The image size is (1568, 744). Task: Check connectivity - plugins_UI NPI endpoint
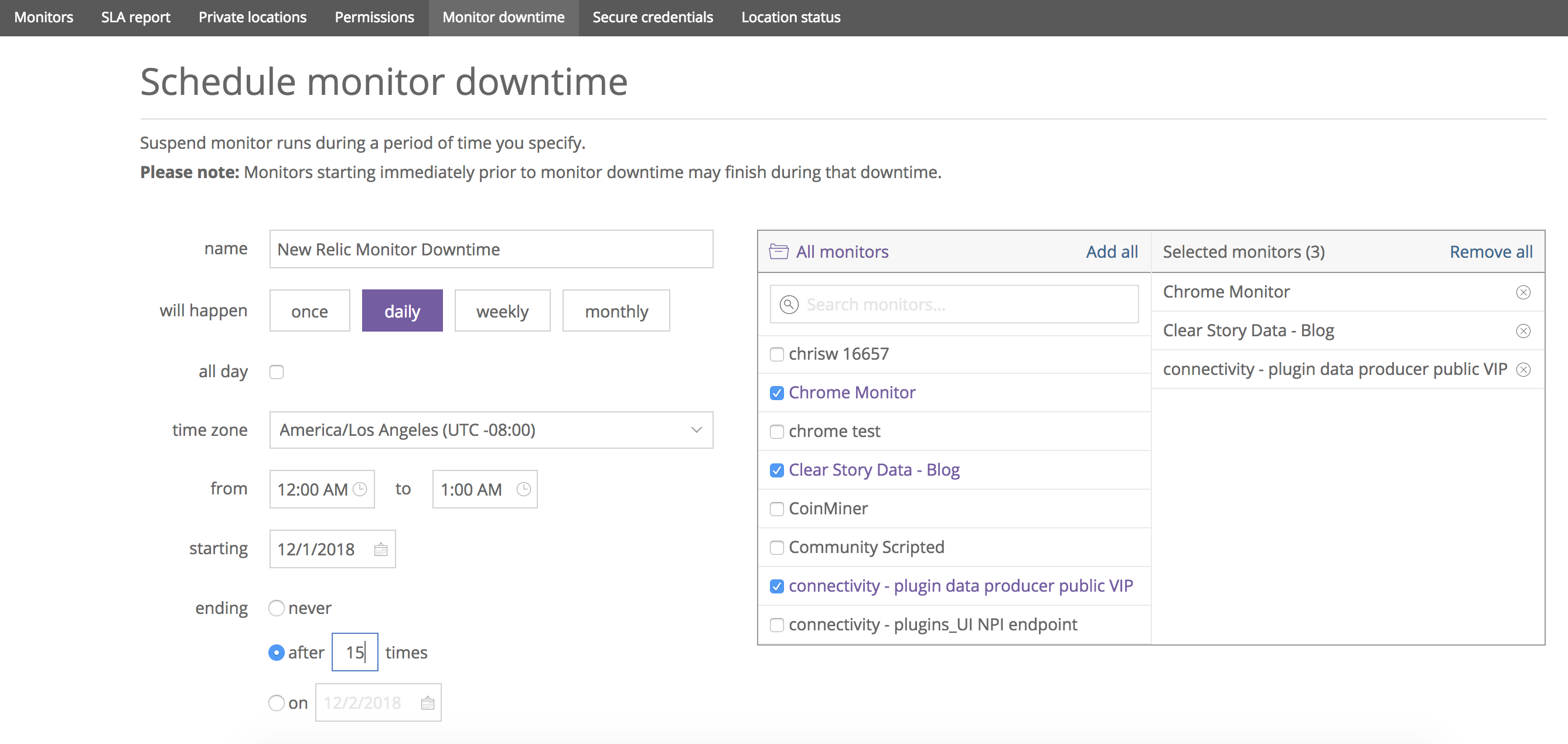coord(777,624)
